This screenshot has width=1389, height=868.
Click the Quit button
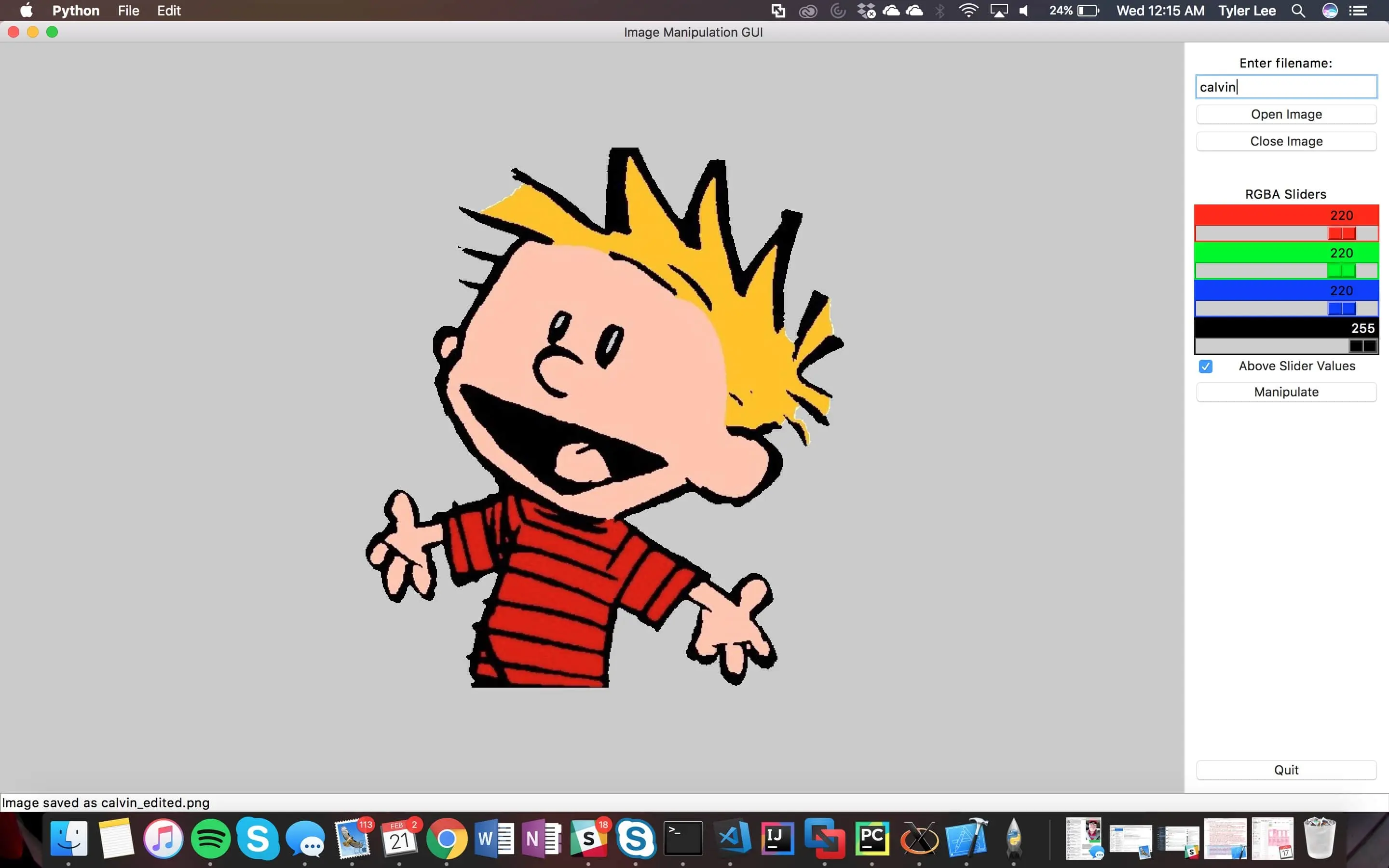pos(1286,770)
